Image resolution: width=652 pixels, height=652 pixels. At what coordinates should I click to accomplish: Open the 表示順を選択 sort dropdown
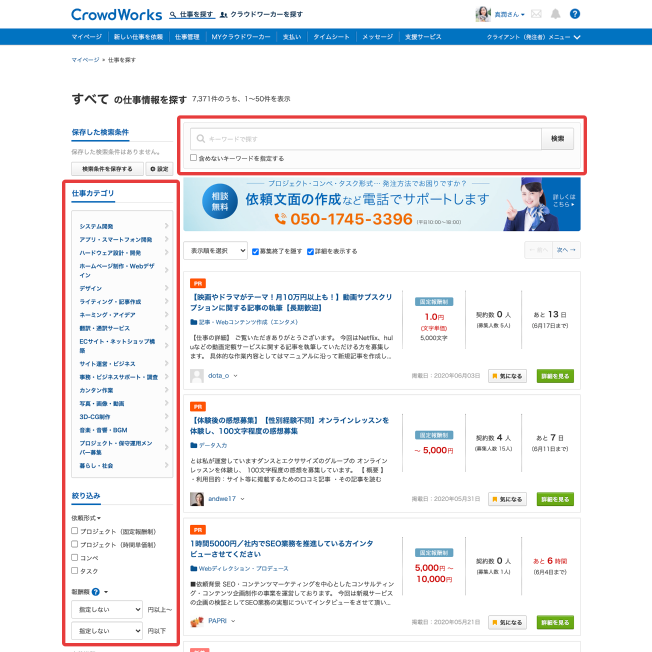[215, 251]
